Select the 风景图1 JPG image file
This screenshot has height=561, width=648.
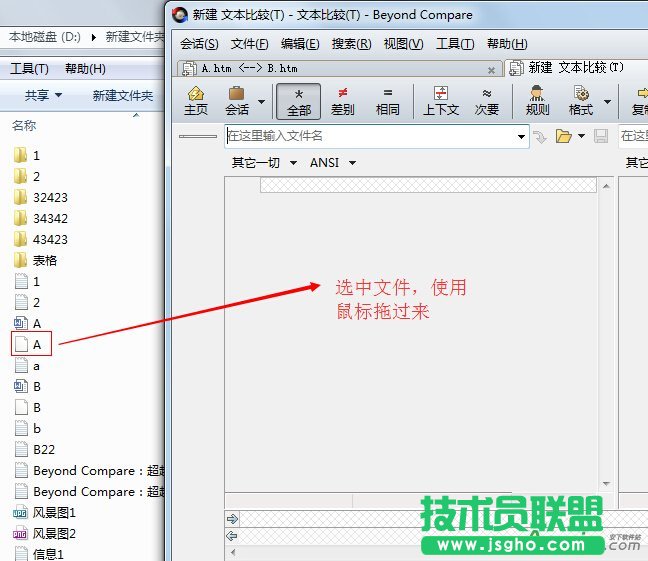coord(44,513)
